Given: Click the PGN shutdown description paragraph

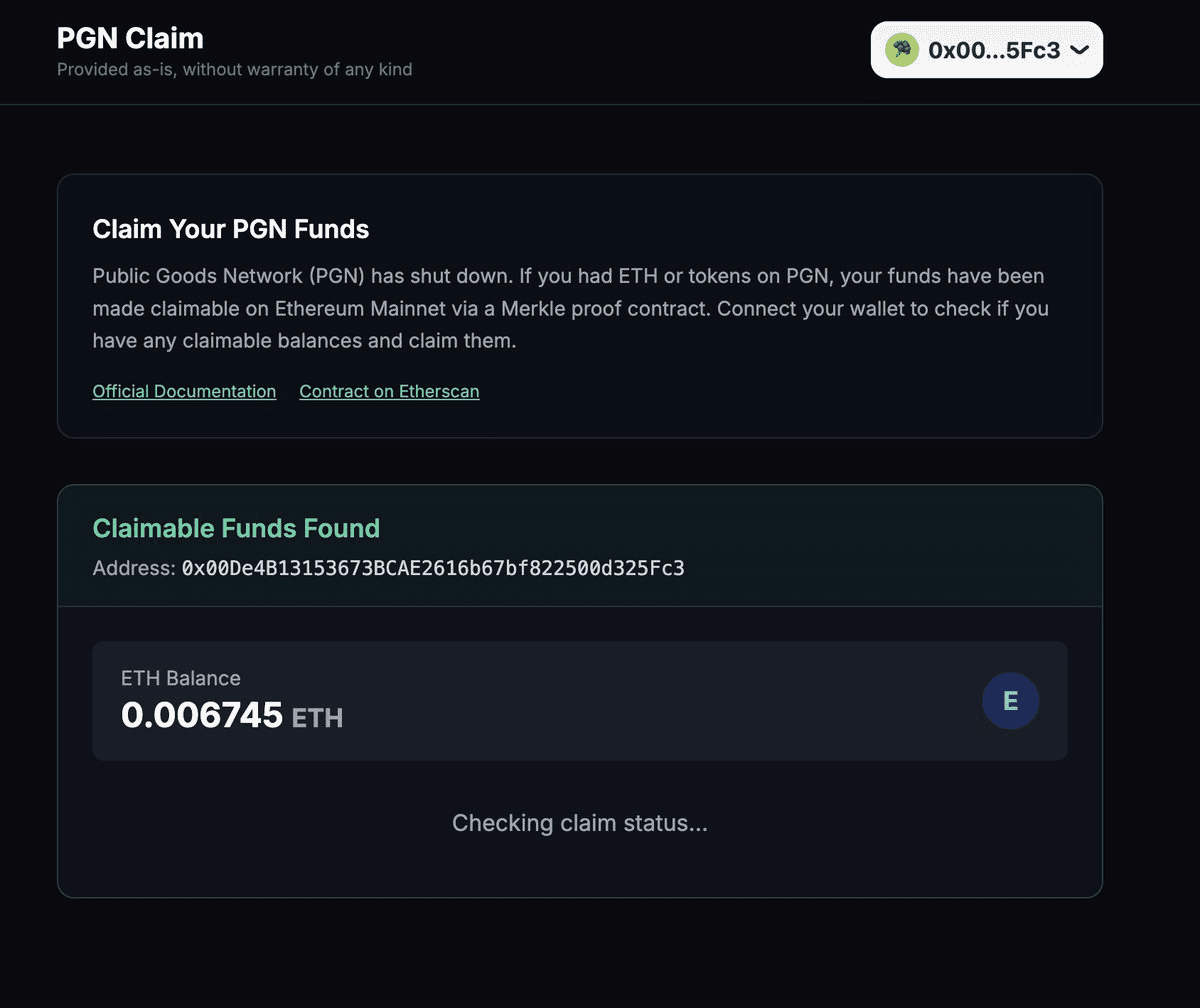Looking at the screenshot, I should click(570, 308).
